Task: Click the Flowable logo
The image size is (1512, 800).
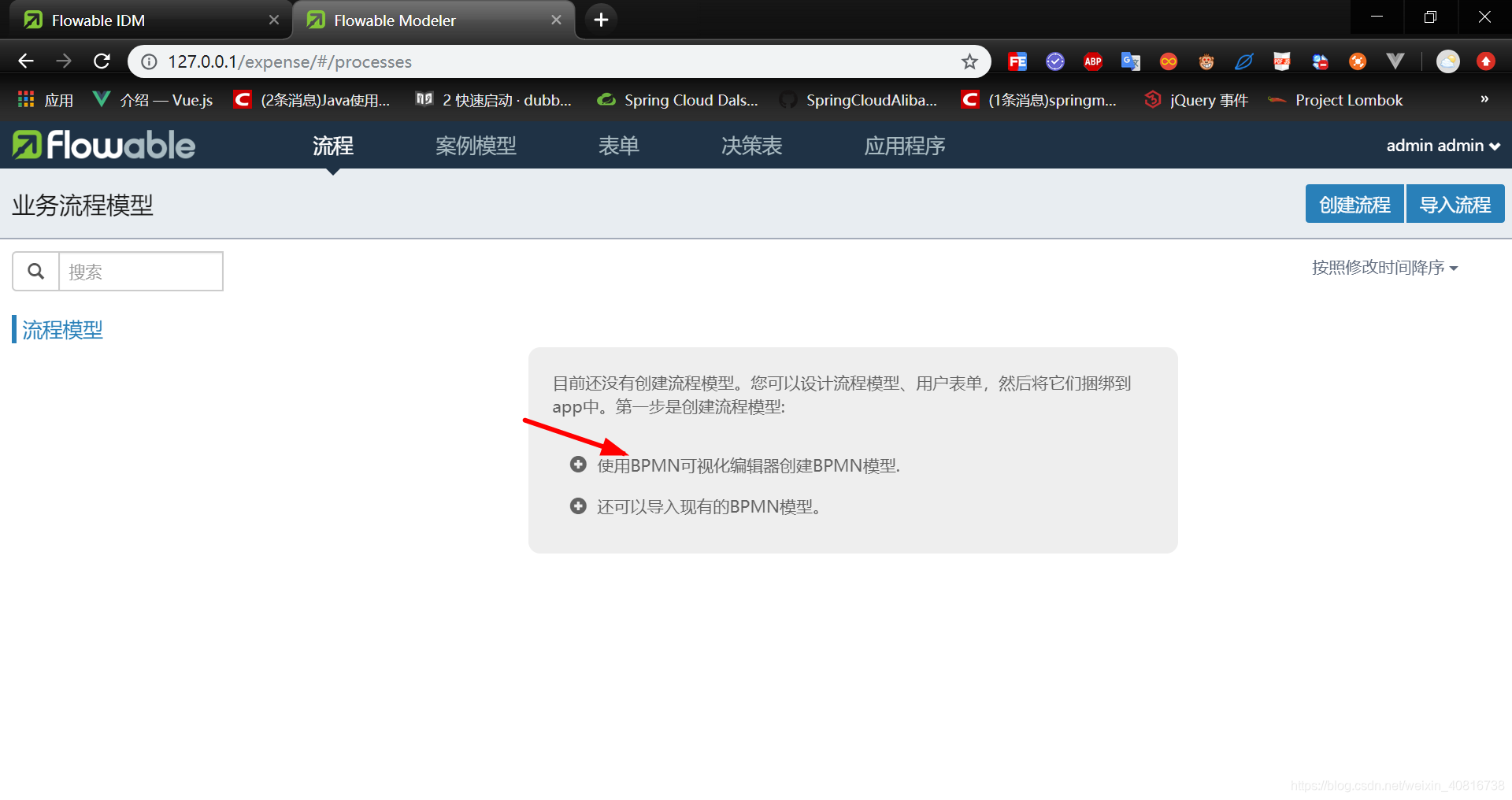Action: pos(102,145)
